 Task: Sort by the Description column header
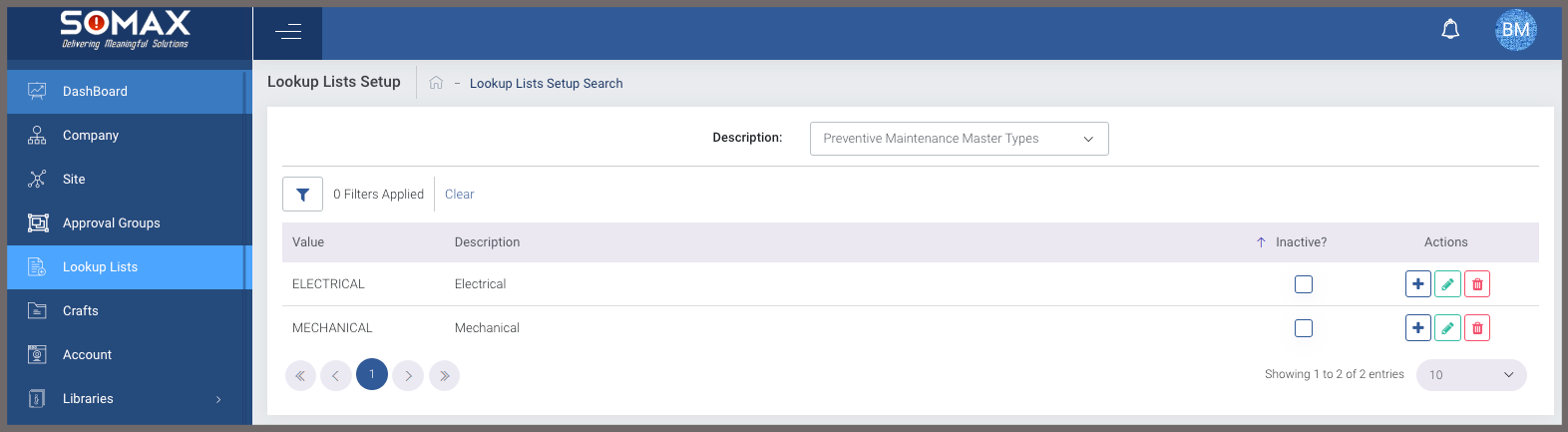tap(487, 242)
